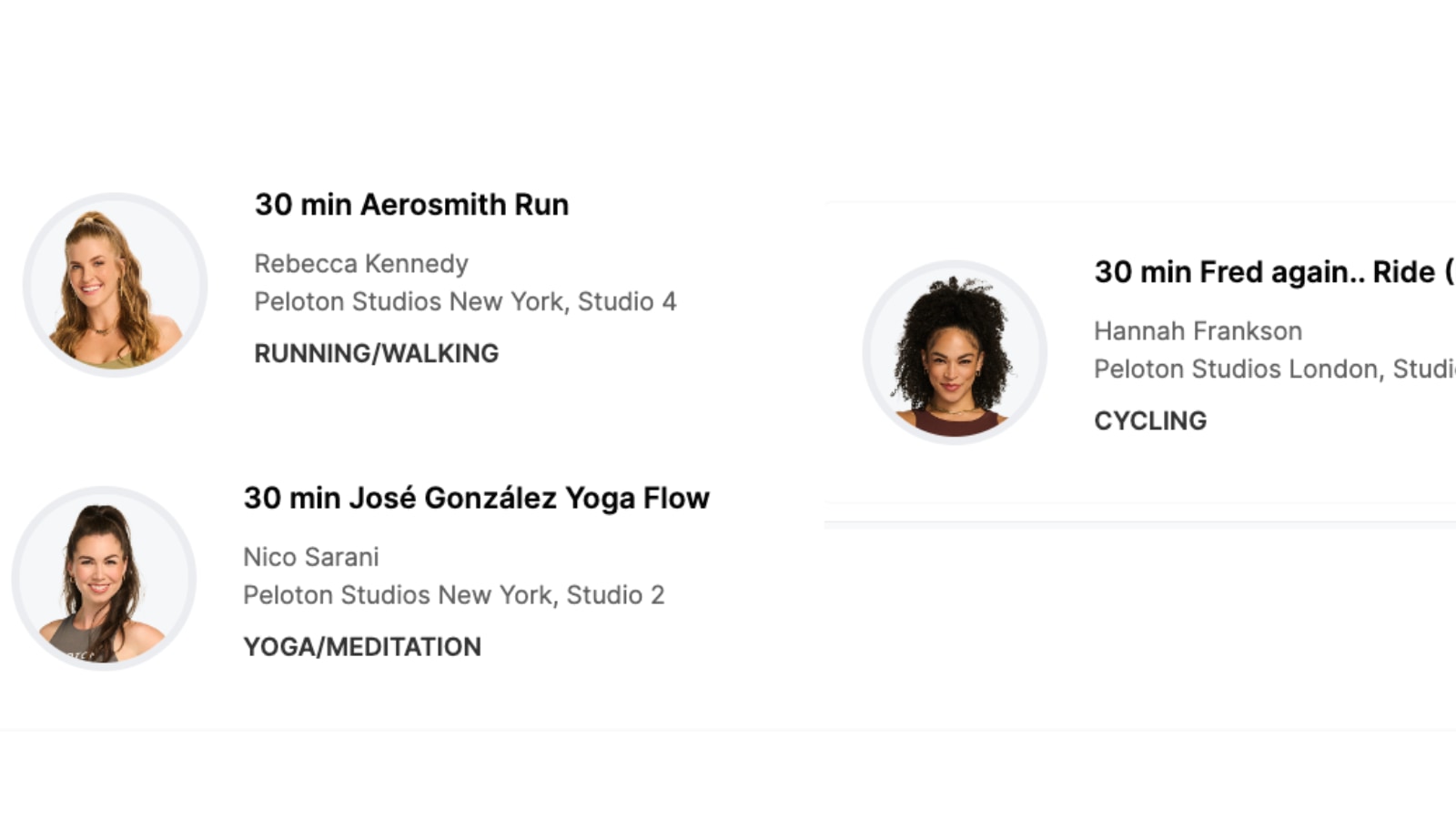Click Peloton Studios New York, Studio 2 text
The width and height of the screenshot is (1456, 819).
click(x=453, y=595)
